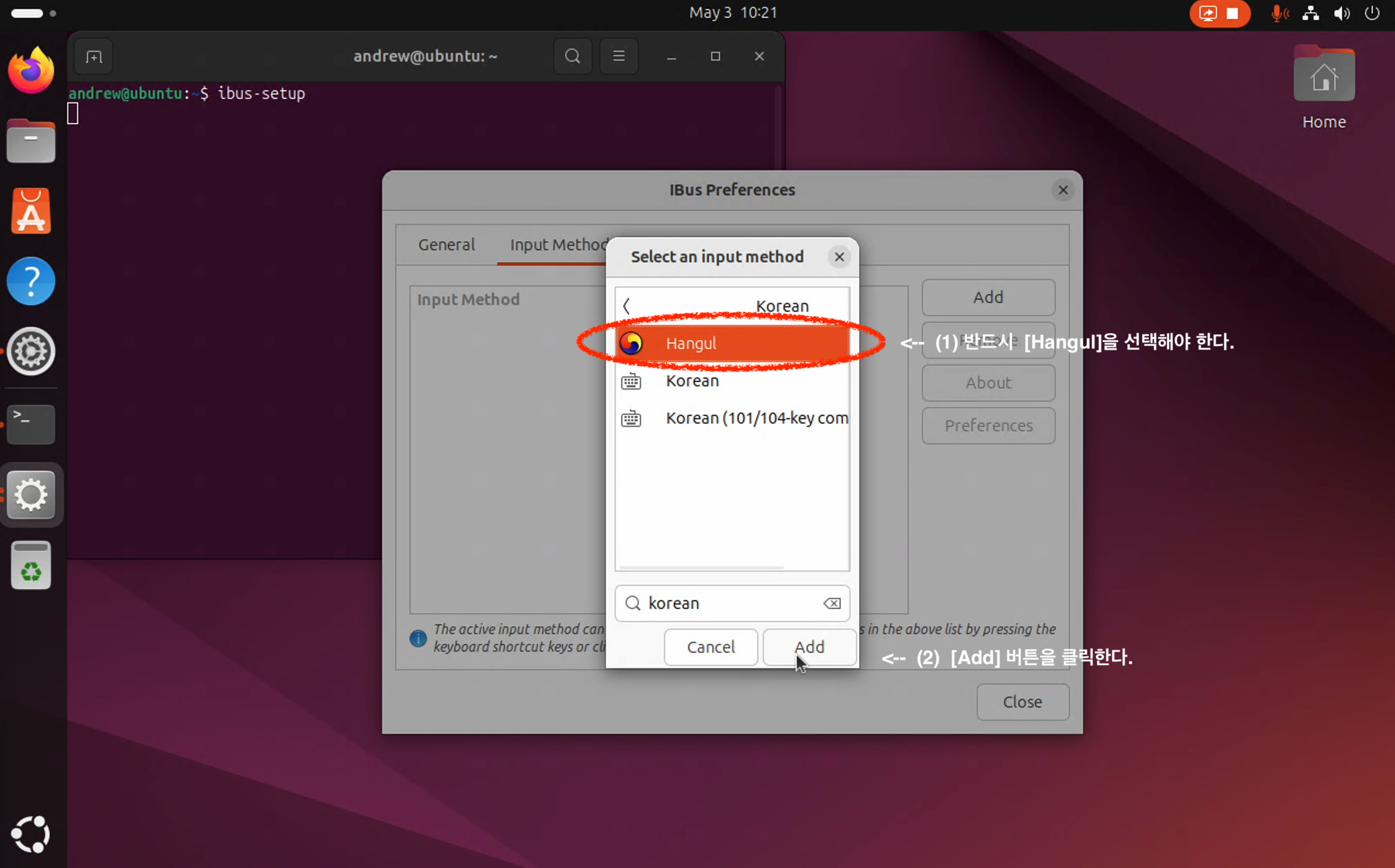Open a new terminal tab
The height and width of the screenshot is (868, 1395).
(94, 57)
